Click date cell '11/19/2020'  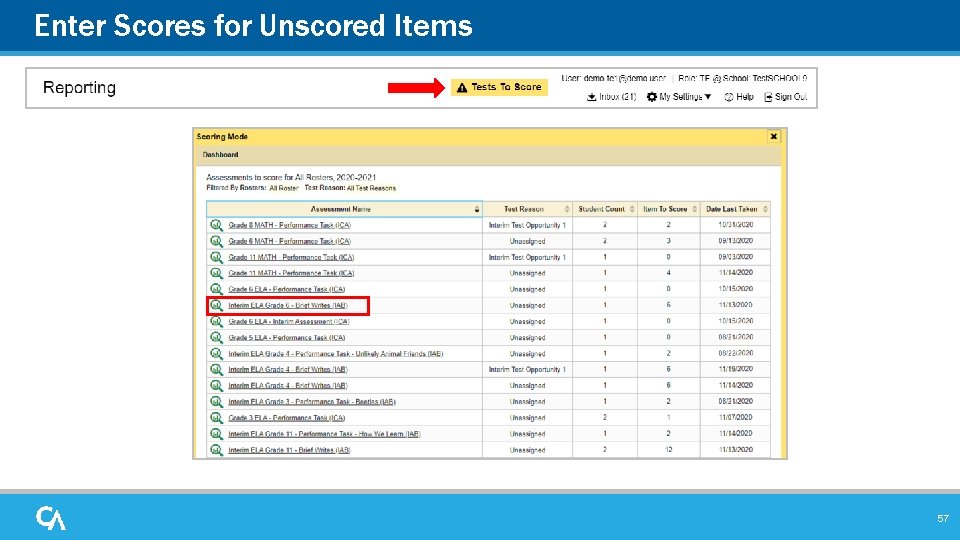(x=736, y=369)
